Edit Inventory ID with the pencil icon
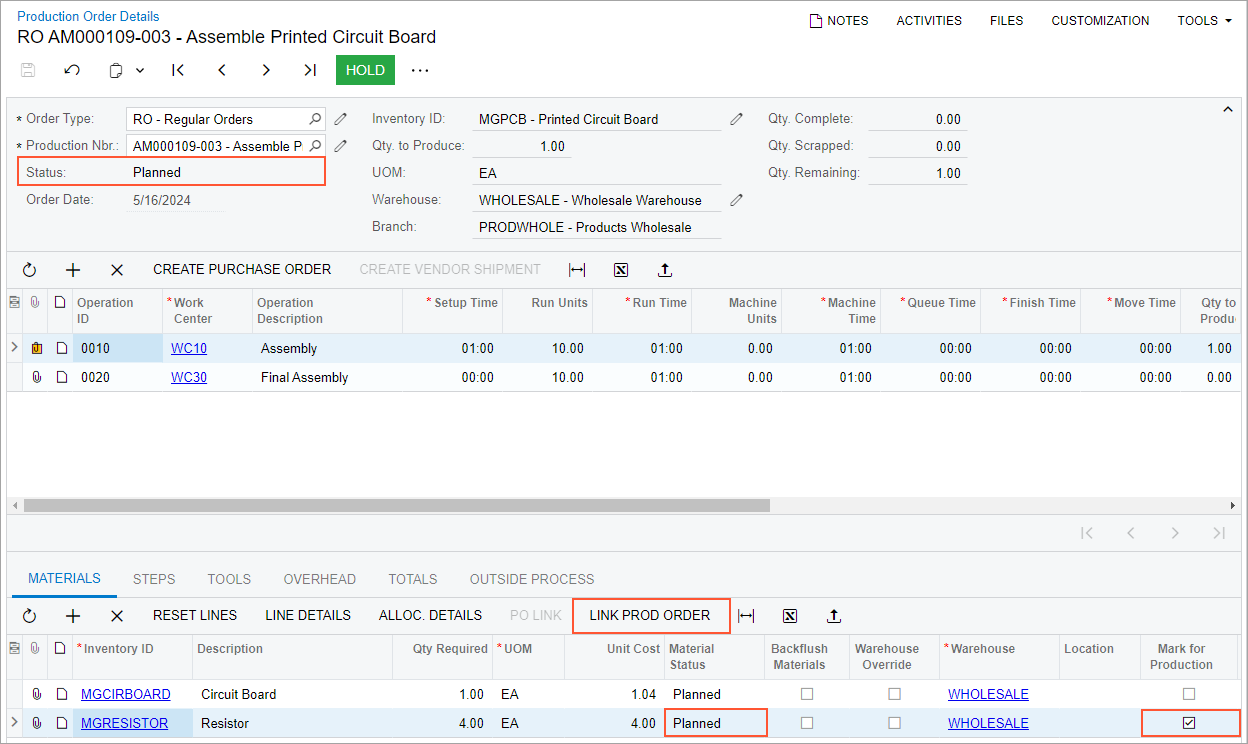The image size is (1248, 744). tap(737, 119)
